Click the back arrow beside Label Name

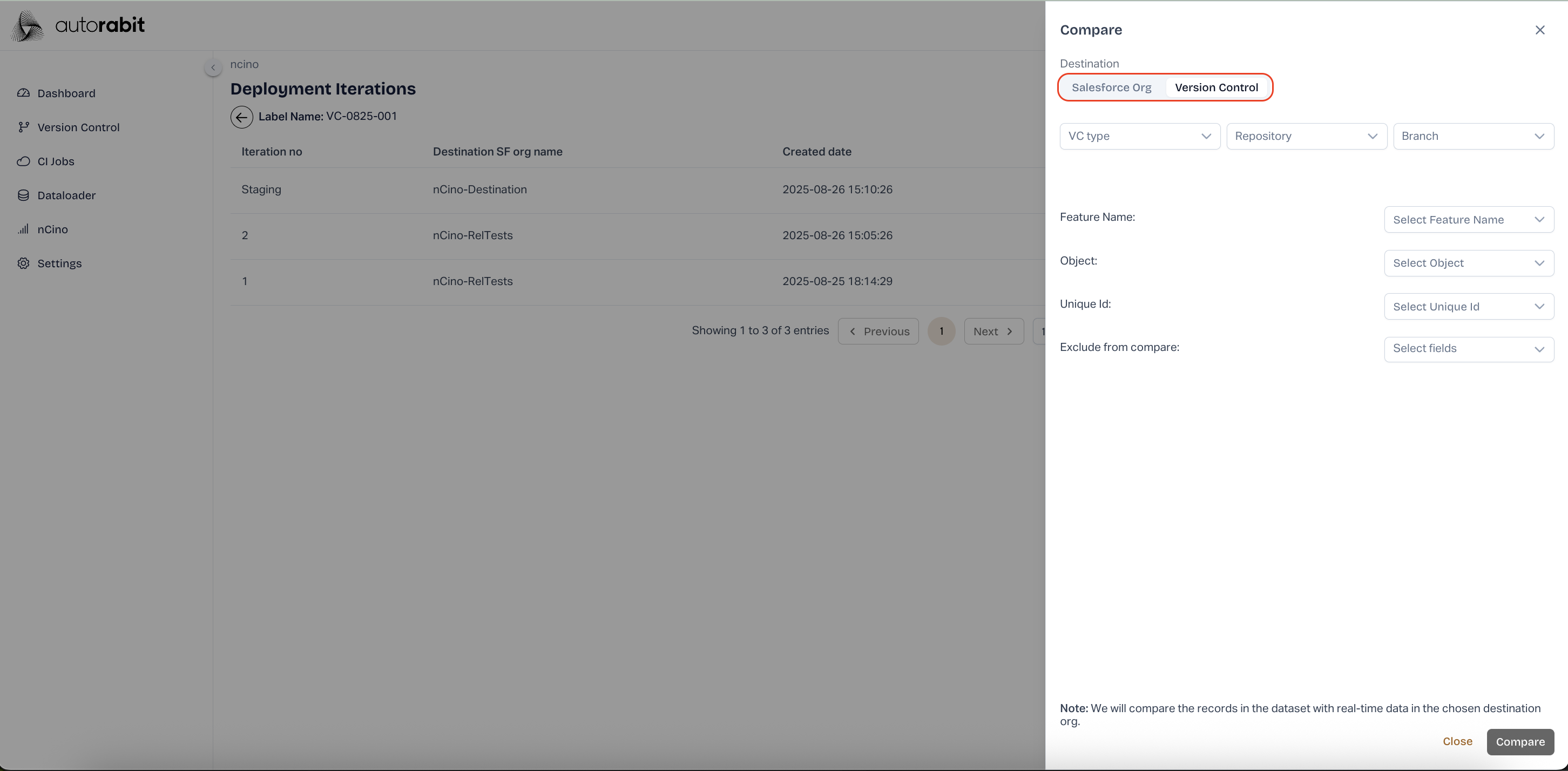pyautogui.click(x=242, y=117)
